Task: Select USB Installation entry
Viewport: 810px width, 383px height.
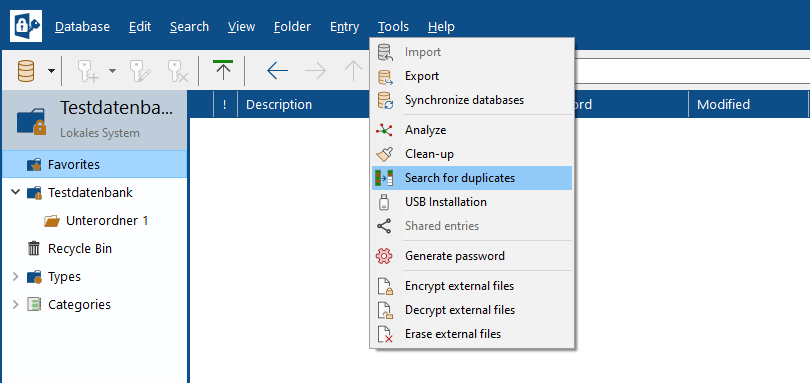Action: pyautogui.click(x=472, y=202)
